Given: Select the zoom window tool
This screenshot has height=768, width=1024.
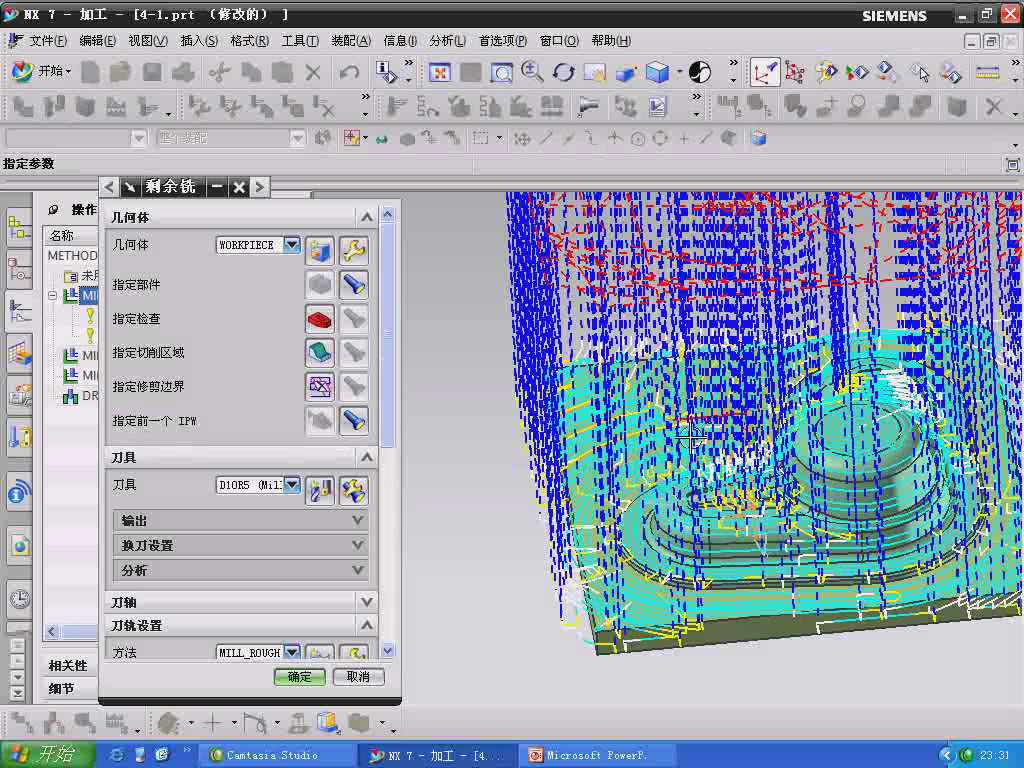Looking at the screenshot, I should (501, 72).
